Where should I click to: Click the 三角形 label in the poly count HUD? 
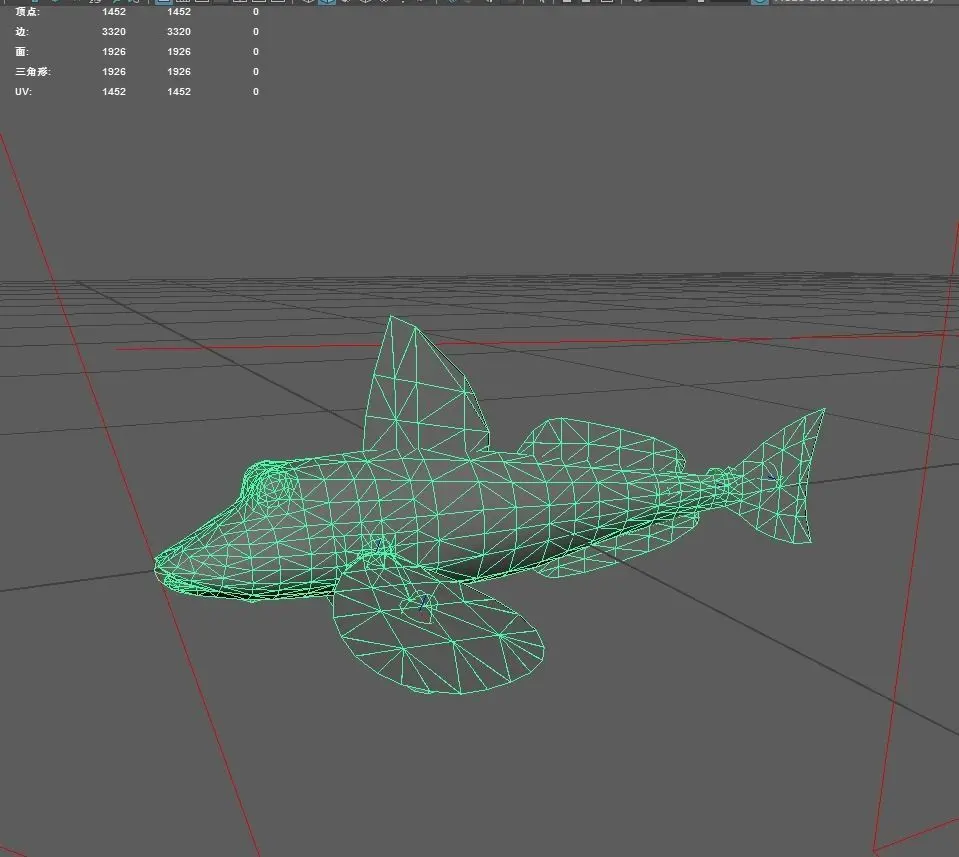click(x=33, y=72)
